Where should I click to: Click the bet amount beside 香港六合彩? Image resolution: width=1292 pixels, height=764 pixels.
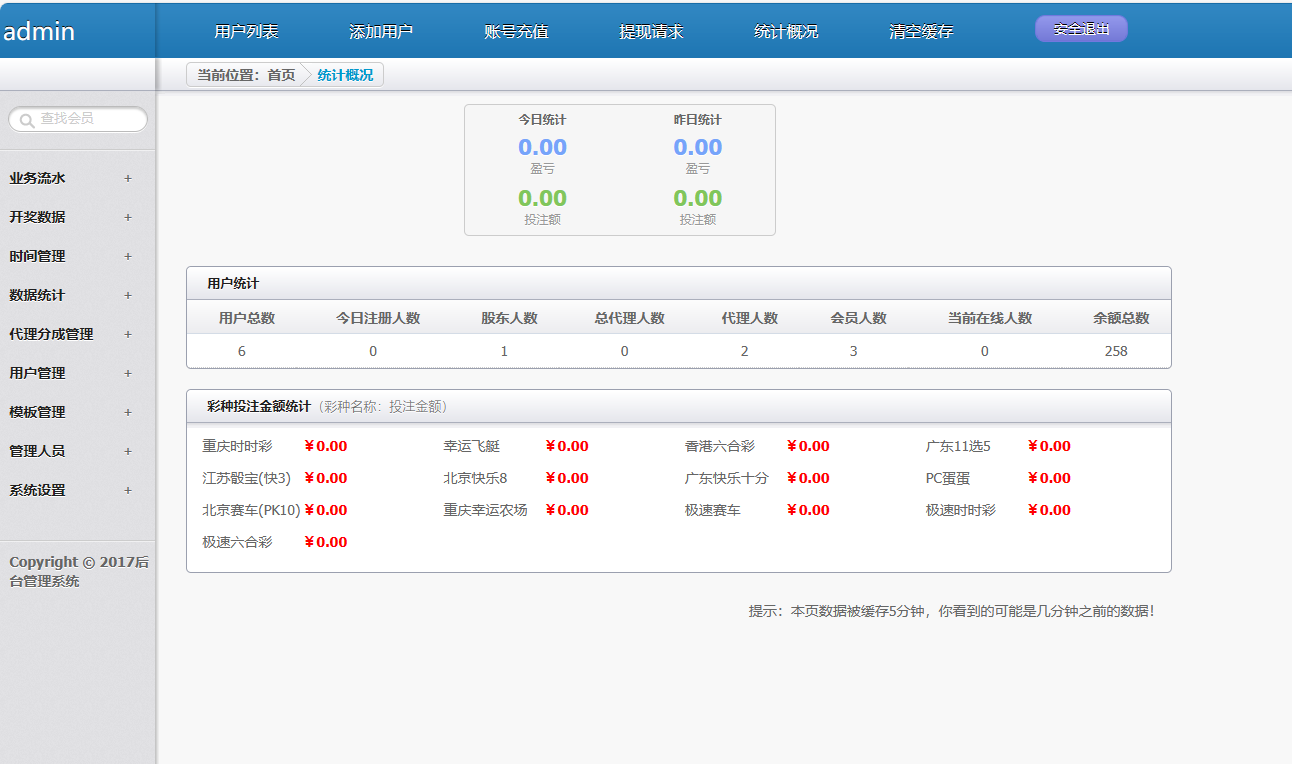(808, 446)
